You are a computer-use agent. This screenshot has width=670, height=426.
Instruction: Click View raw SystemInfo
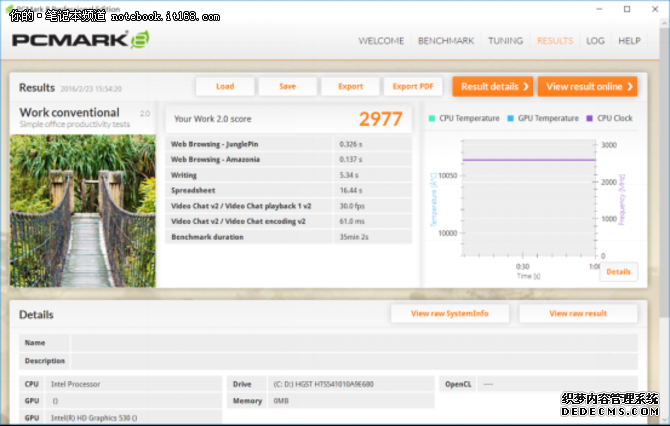[x=450, y=314]
